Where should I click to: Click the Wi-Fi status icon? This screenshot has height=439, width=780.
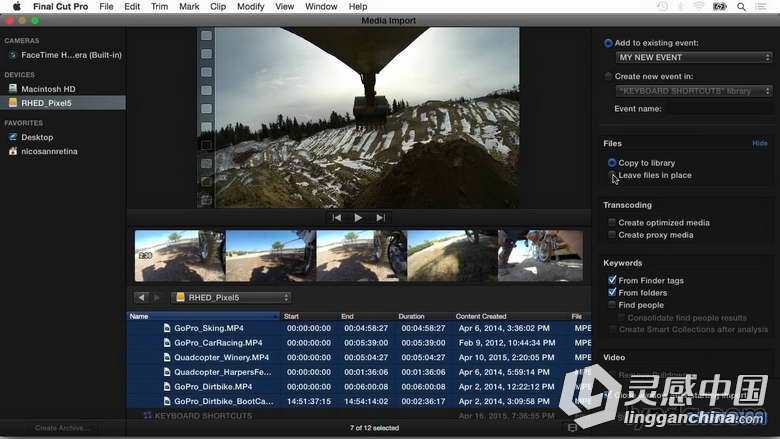699,6
